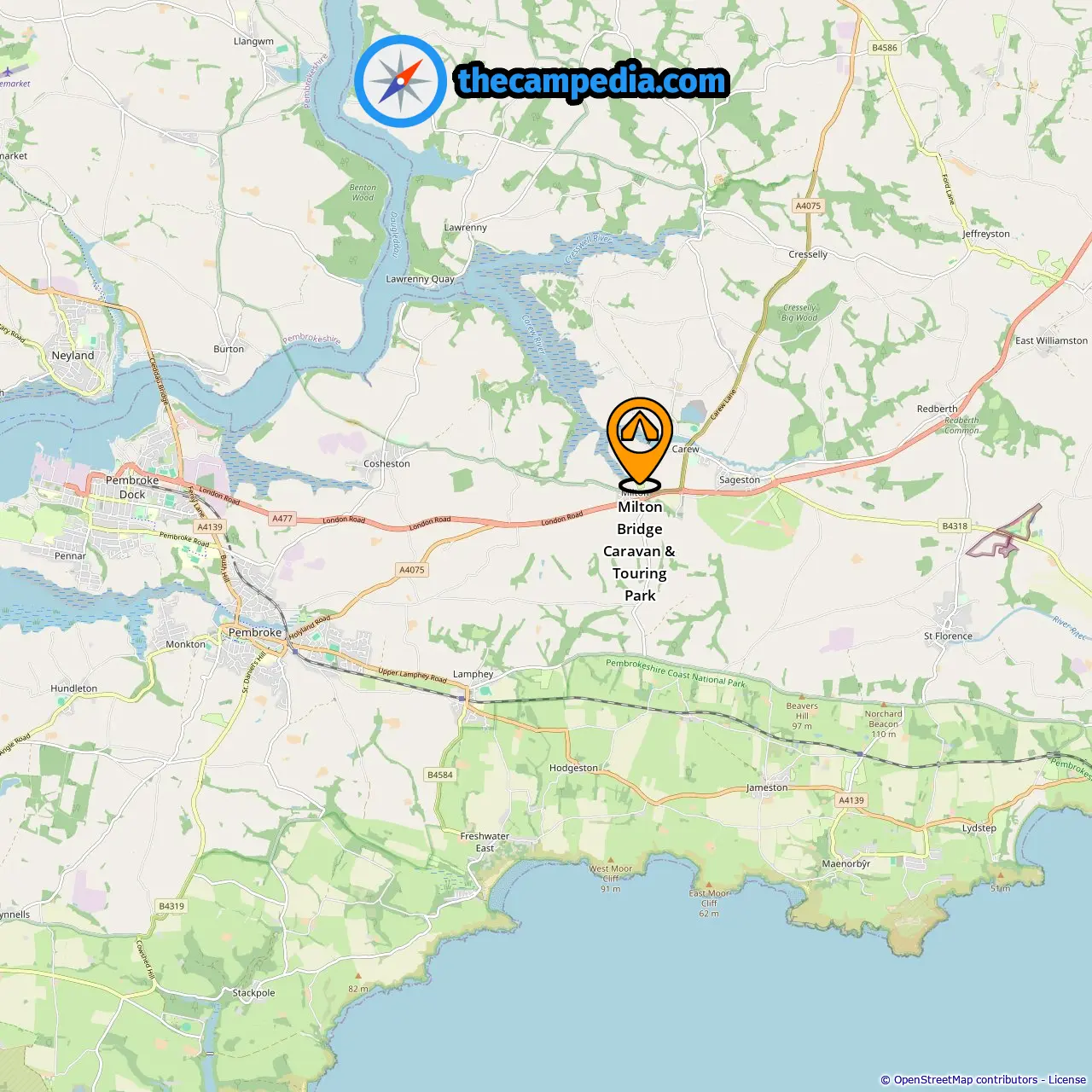This screenshot has height=1092, width=1092.
Task: Click the Neyland town label
Action: pos(73,355)
